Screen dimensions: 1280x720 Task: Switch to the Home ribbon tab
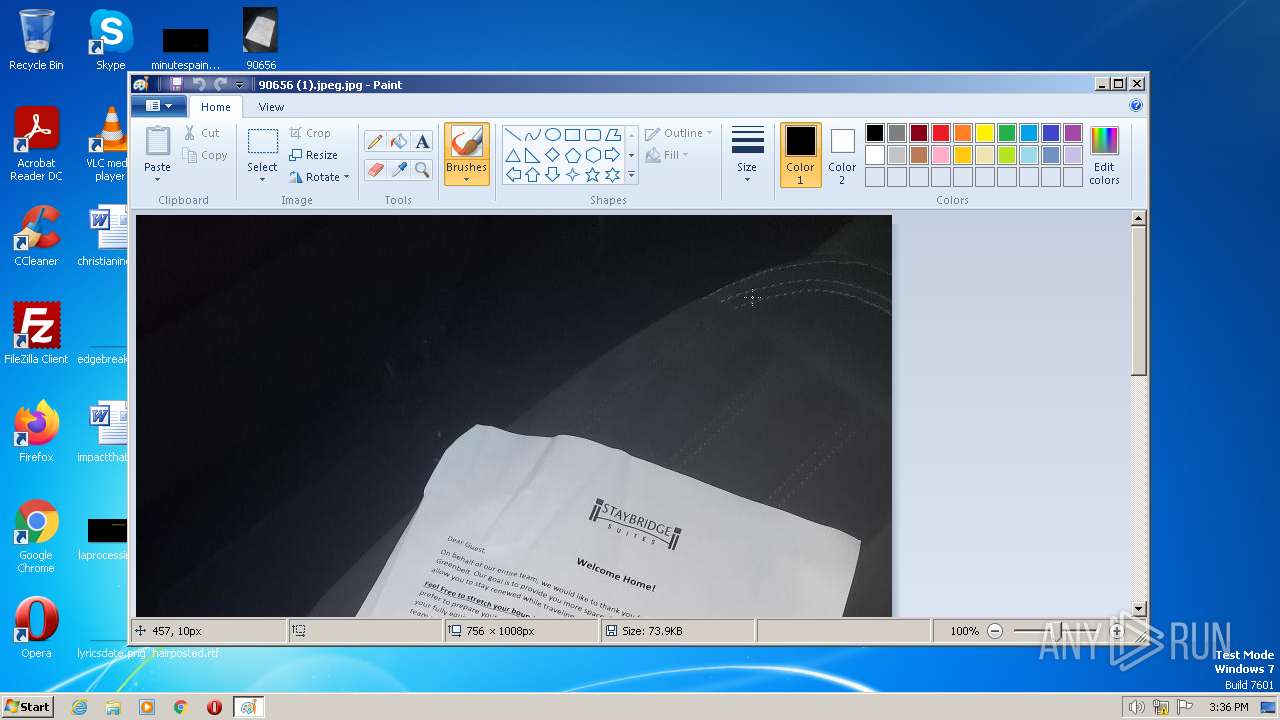[x=215, y=107]
